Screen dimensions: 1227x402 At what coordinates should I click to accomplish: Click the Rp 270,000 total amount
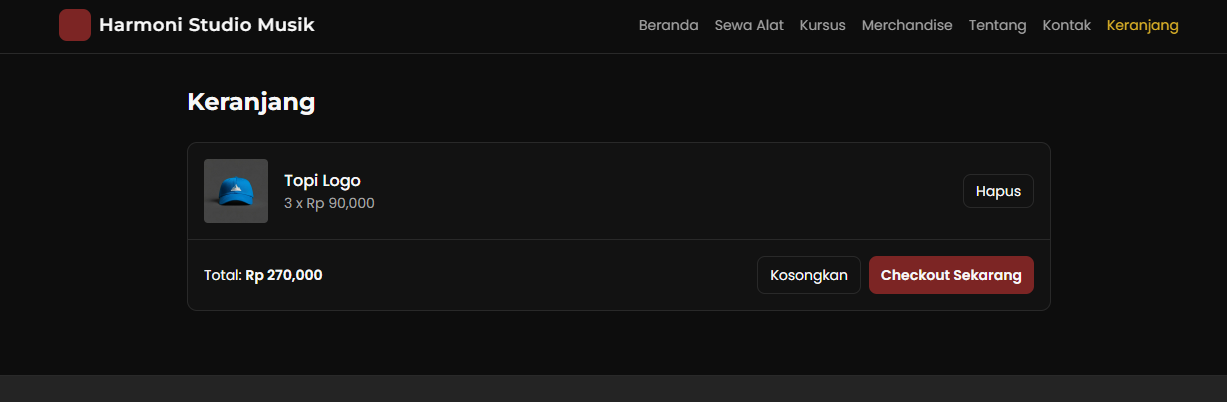click(284, 275)
